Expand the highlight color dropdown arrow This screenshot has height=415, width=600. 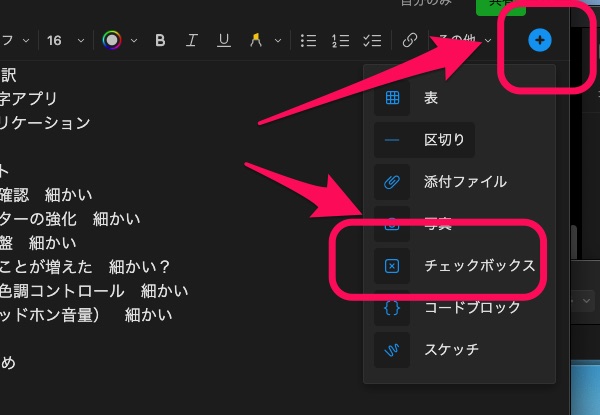(277, 41)
